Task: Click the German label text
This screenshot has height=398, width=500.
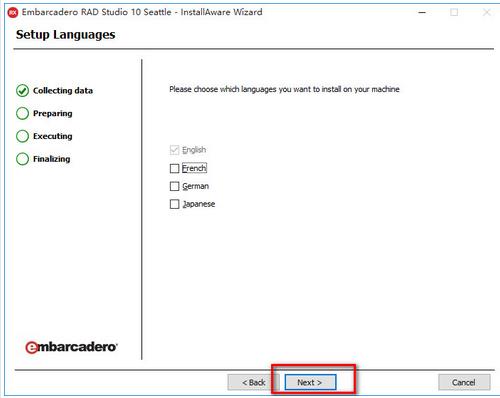Action: (196, 186)
